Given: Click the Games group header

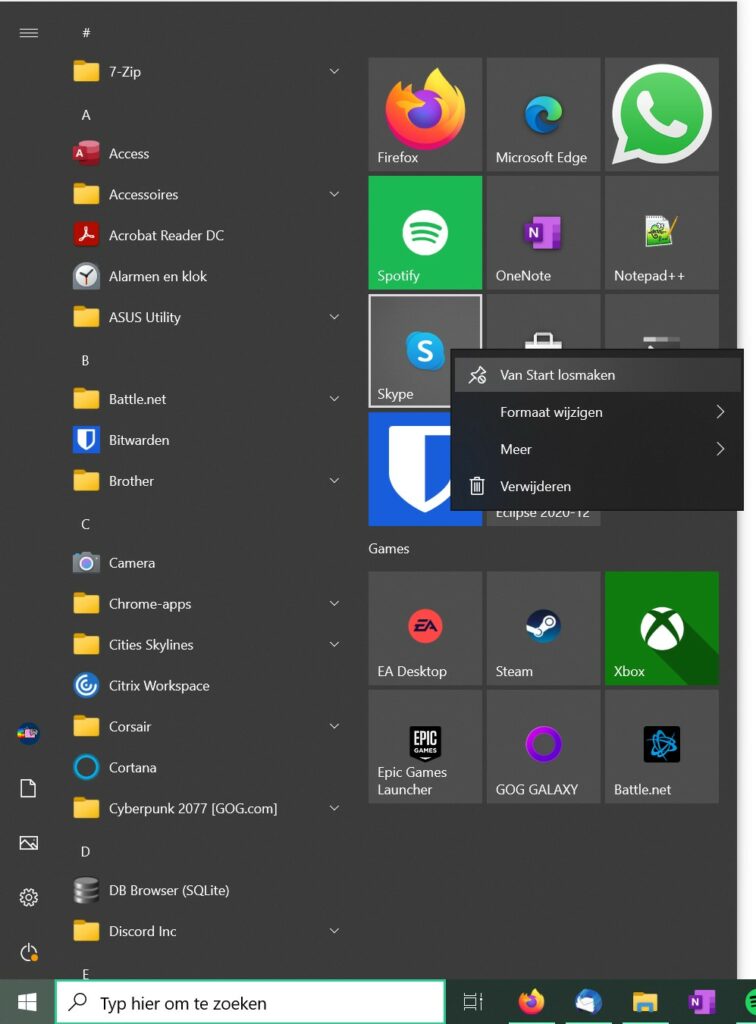Looking at the screenshot, I should click(x=389, y=549).
